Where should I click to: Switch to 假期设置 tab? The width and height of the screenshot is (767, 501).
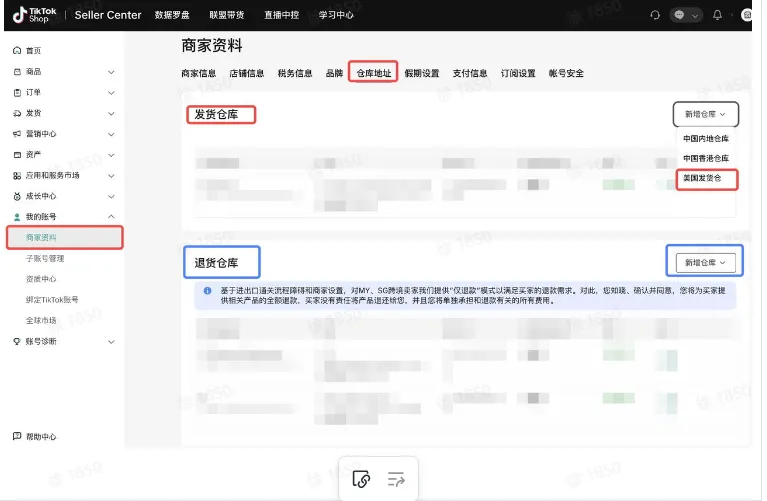(x=422, y=73)
